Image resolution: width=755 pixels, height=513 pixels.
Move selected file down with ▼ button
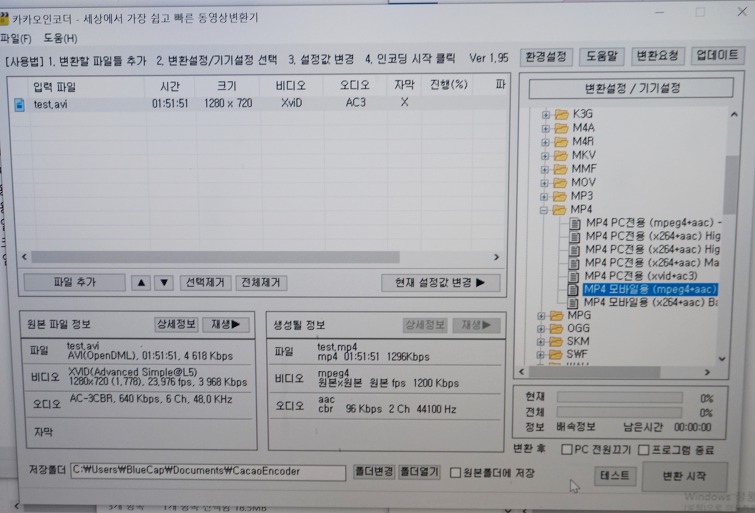point(164,283)
